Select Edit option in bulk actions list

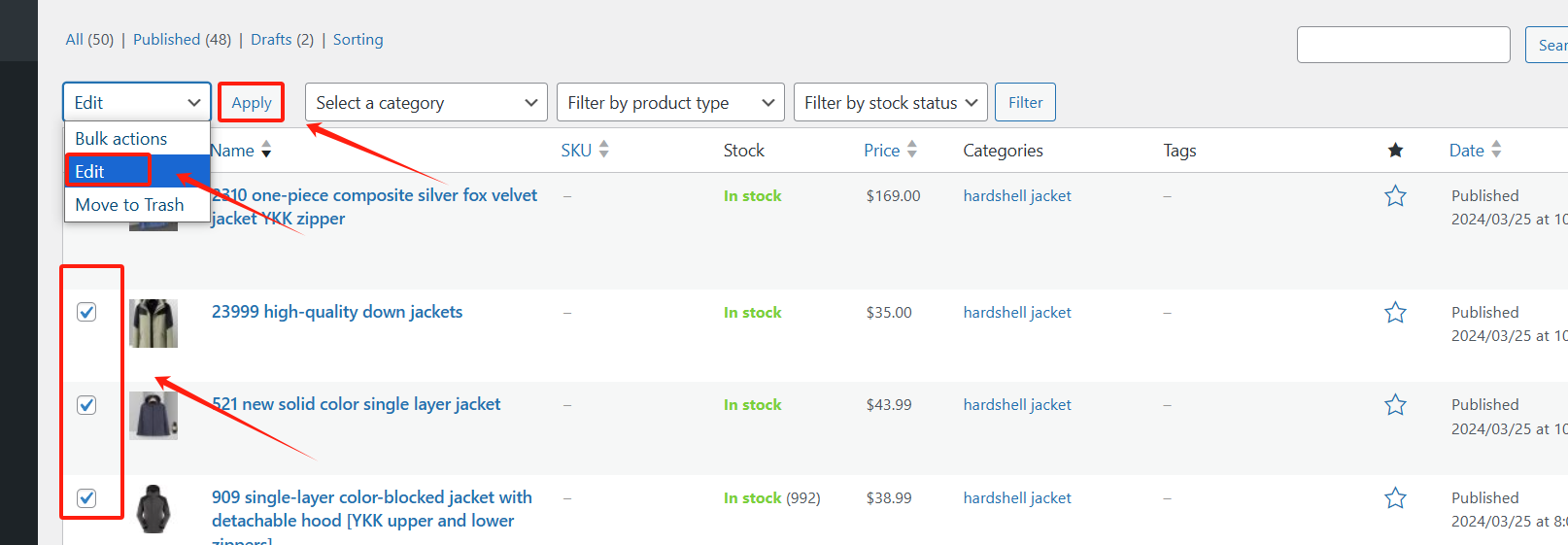(x=89, y=172)
